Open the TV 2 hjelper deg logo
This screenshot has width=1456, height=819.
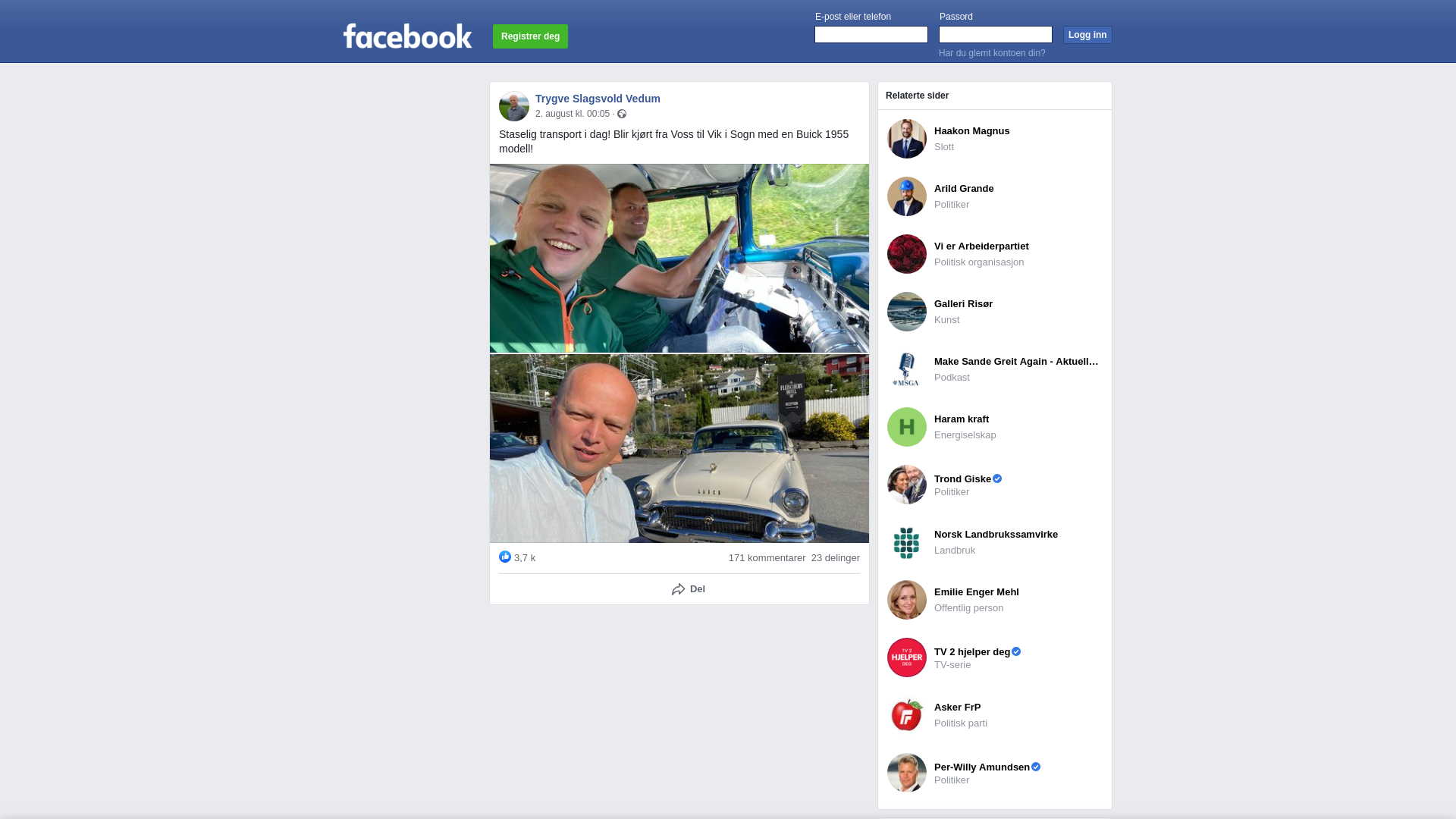click(907, 657)
